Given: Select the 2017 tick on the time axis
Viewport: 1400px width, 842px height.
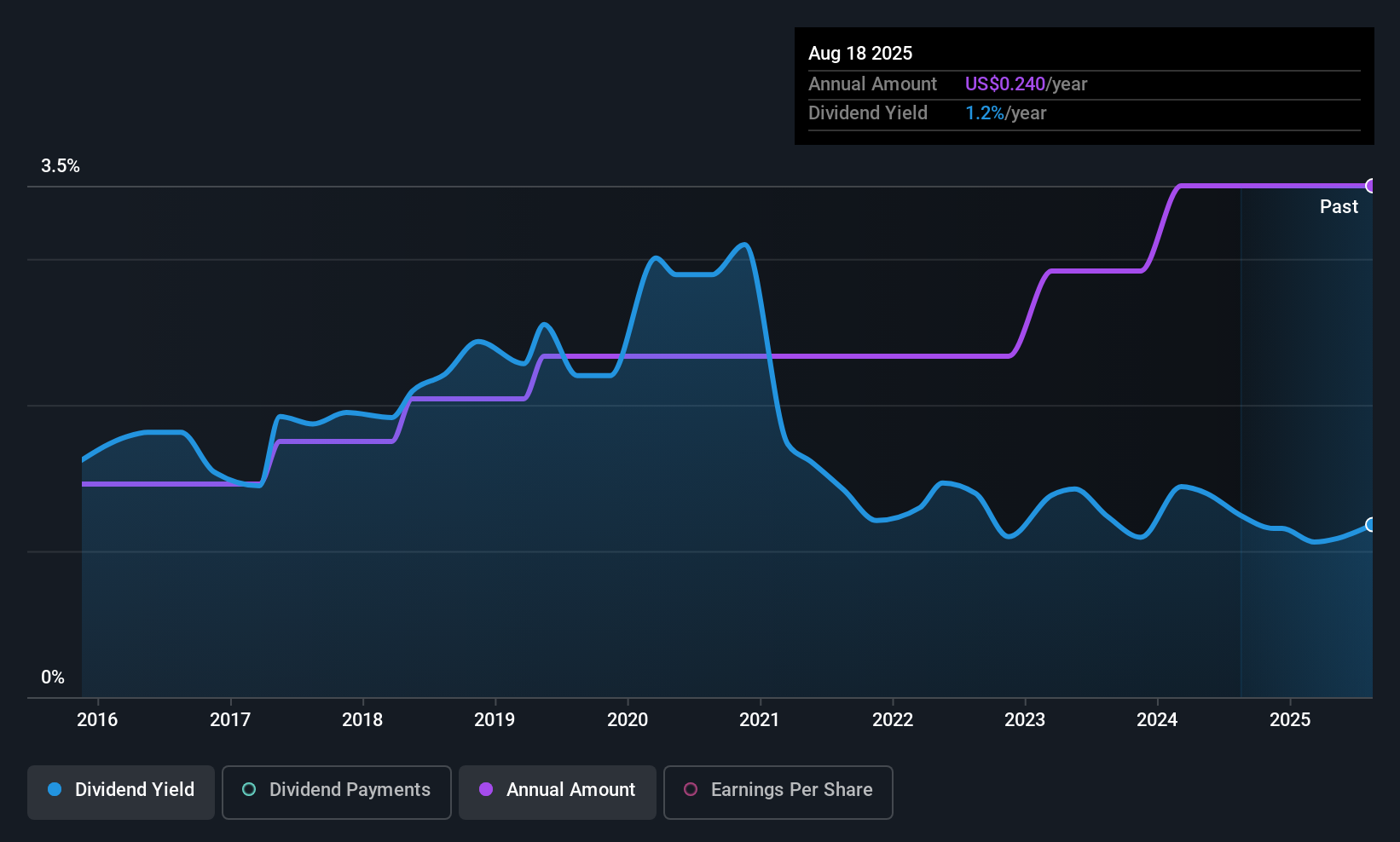Looking at the screenshot, I should [x=230, y=720].
